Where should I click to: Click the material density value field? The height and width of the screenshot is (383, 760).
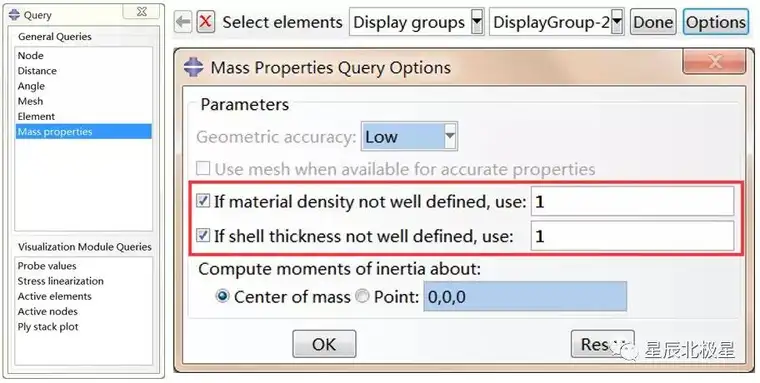[633, 201]
